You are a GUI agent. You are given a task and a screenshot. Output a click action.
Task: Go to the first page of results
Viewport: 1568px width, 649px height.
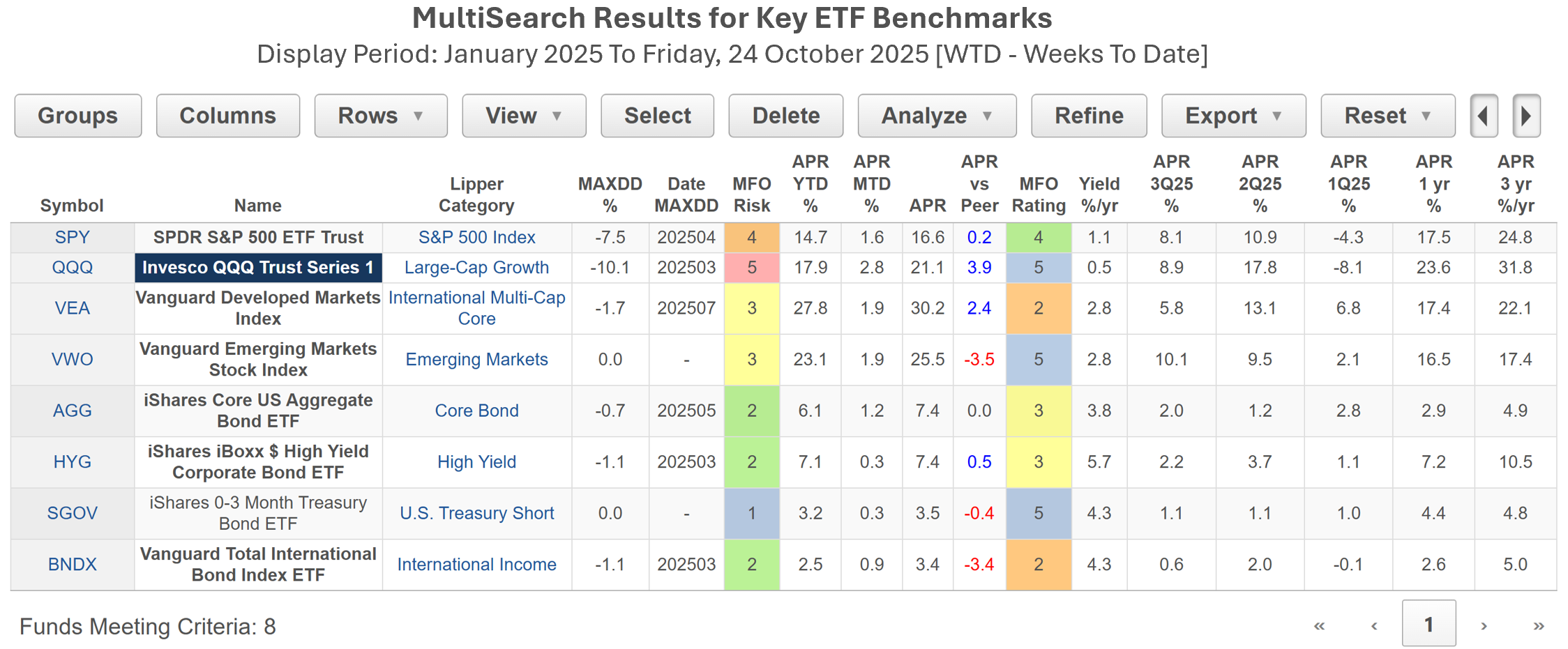[1319, 625]
